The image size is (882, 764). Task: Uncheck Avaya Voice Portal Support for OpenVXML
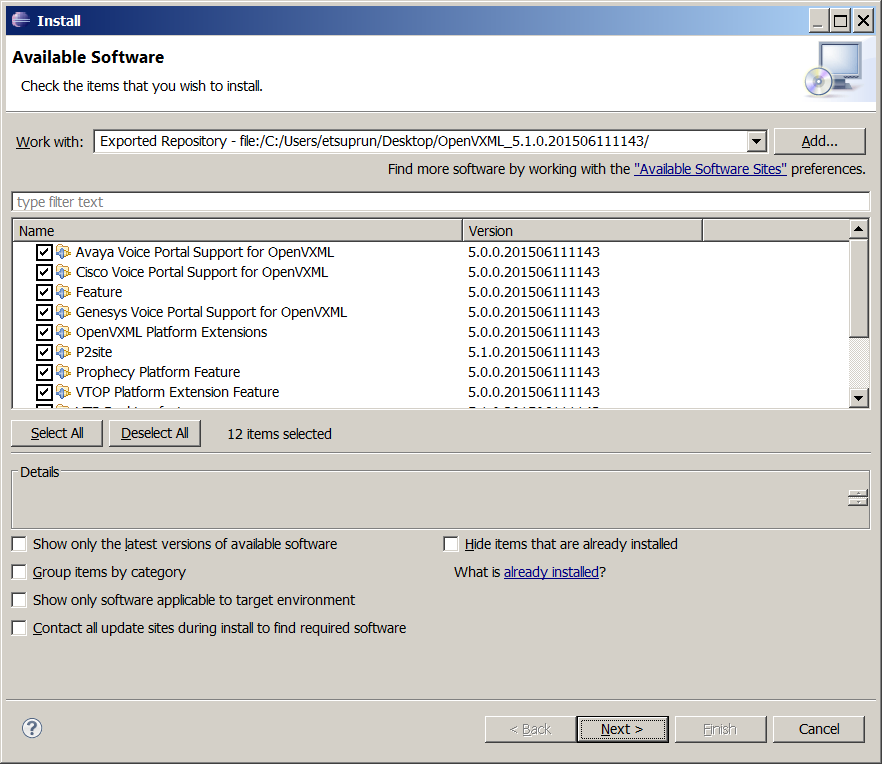tap(44, 252)
